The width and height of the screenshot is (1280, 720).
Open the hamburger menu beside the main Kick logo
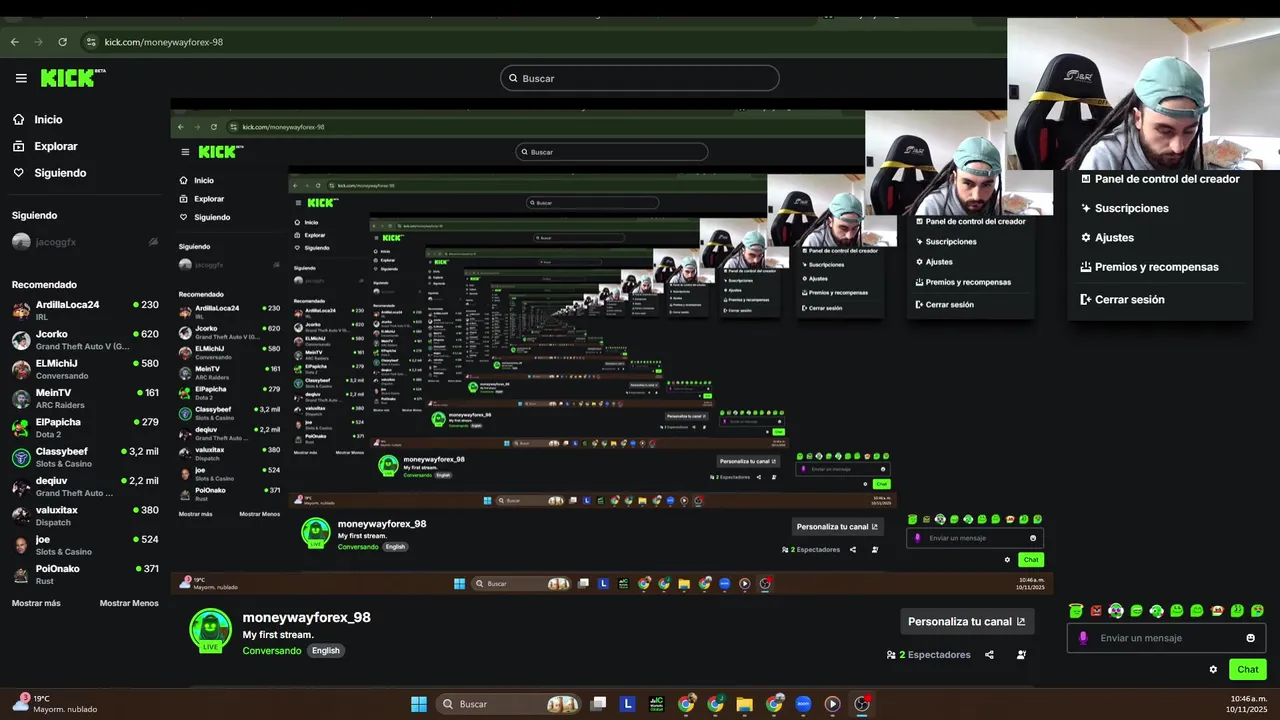[x=21, y=78]
